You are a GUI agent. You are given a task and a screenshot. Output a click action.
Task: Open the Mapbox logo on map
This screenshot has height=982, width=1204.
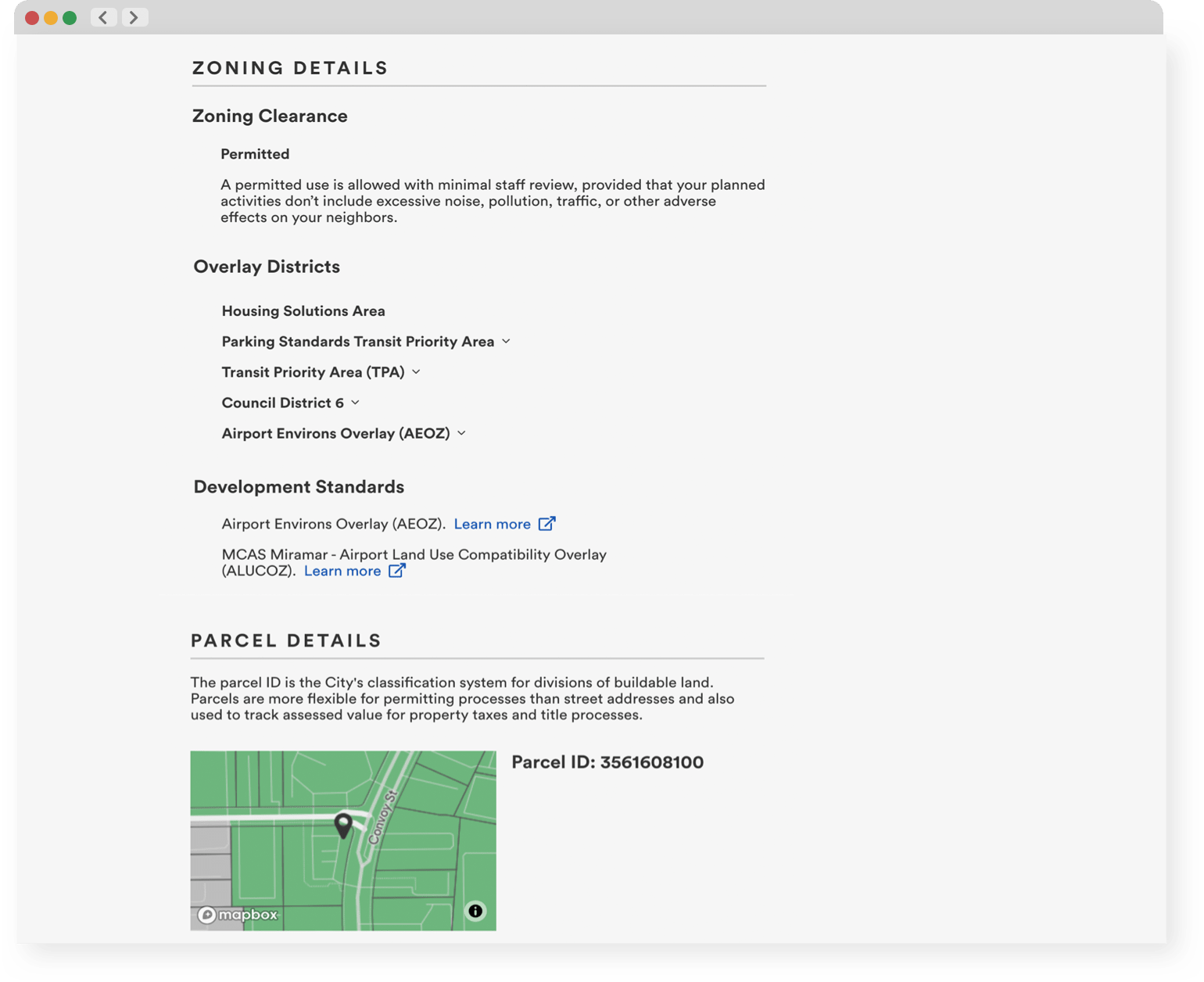pos(238,915)
